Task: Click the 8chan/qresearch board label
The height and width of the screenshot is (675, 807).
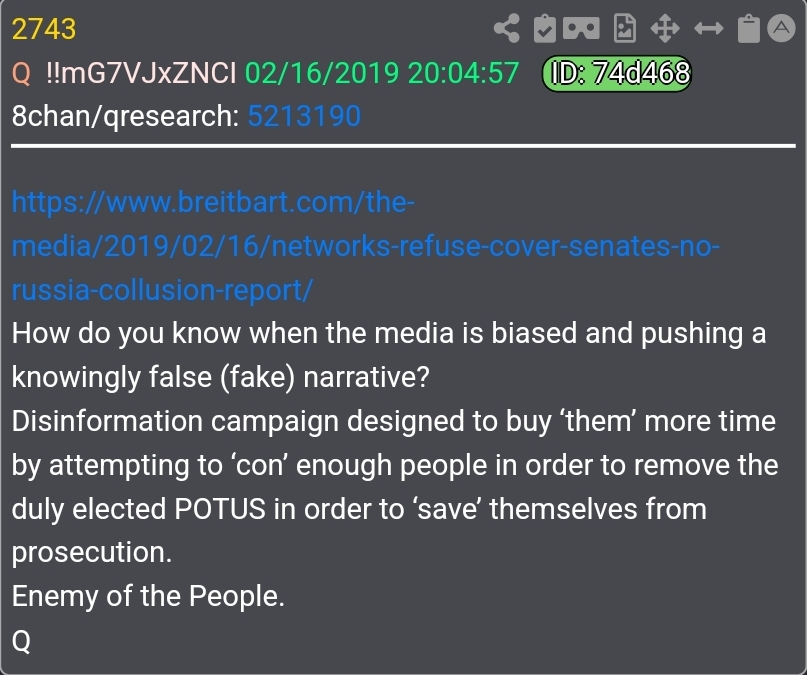Action: tap(125, 116)
